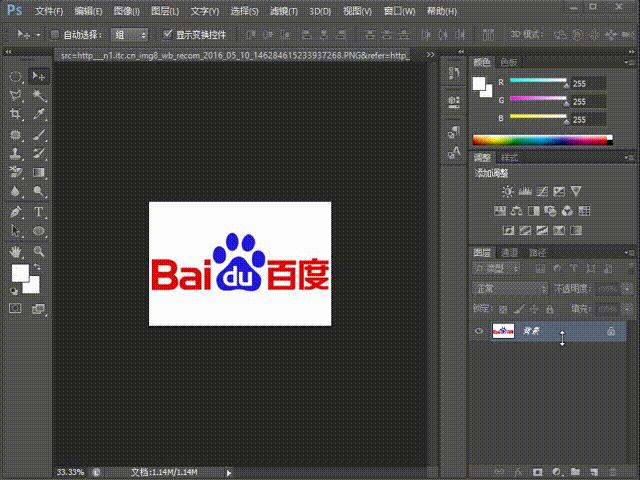Open the Filter menu
The height and width of the screenshot is (480, 640).
284,11
